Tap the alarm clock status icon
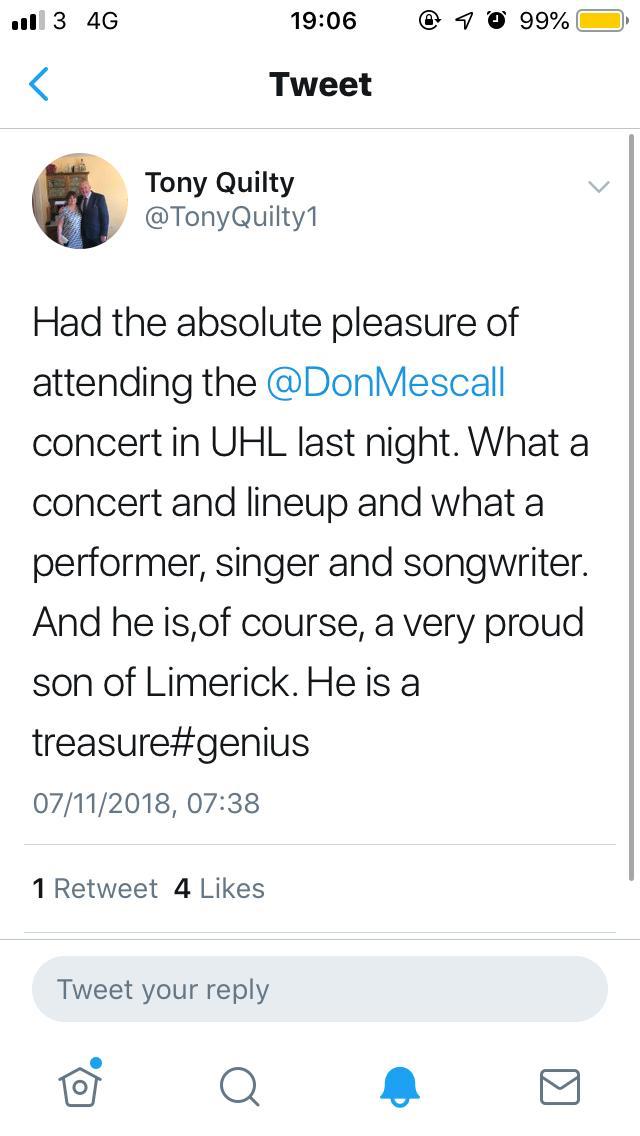 496,21
